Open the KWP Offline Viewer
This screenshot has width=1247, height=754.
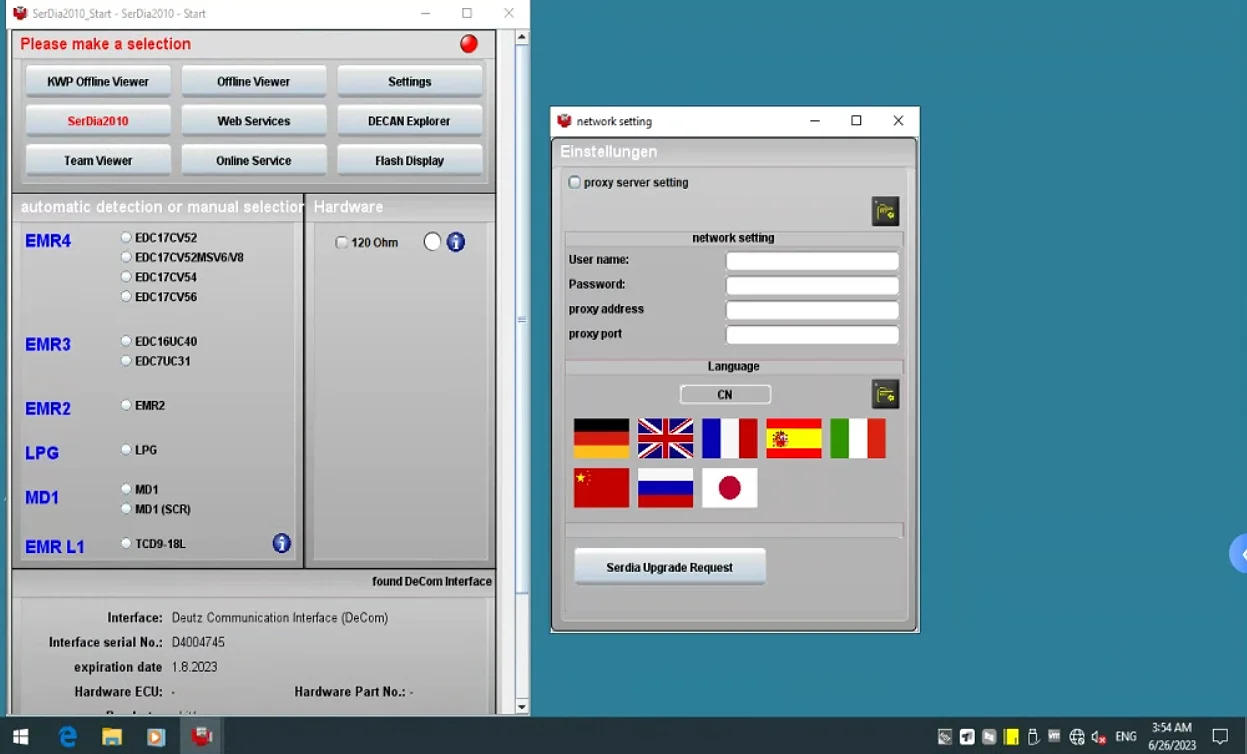[x=98, y=82]
